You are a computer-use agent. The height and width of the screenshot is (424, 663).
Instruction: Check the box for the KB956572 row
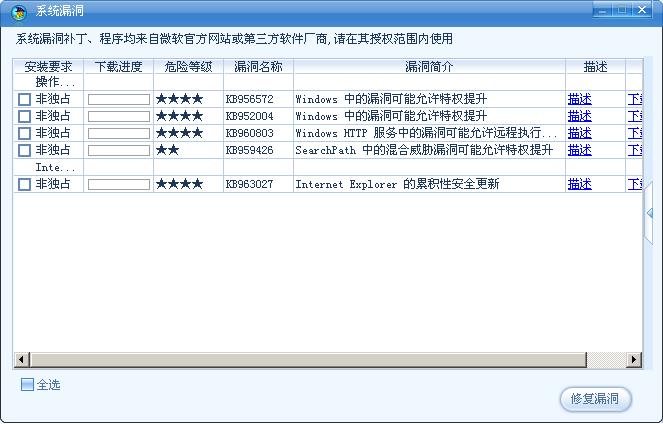click(x=25, y=99)
